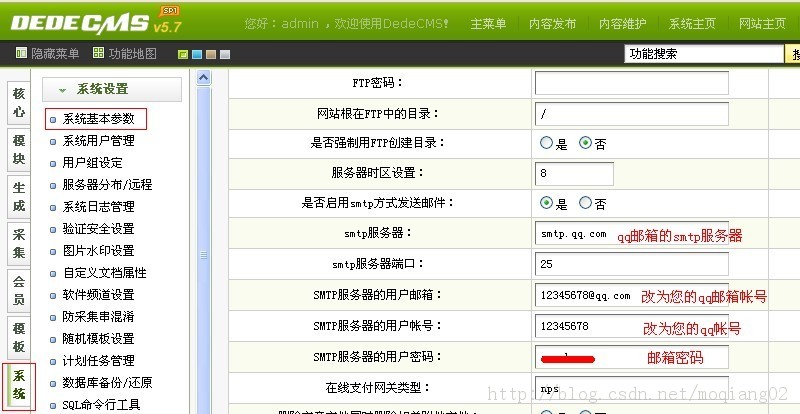The height and width of the screenshot is (414, 800).
Task: Select the green skin color swatch
Action: tap(183, 54)
